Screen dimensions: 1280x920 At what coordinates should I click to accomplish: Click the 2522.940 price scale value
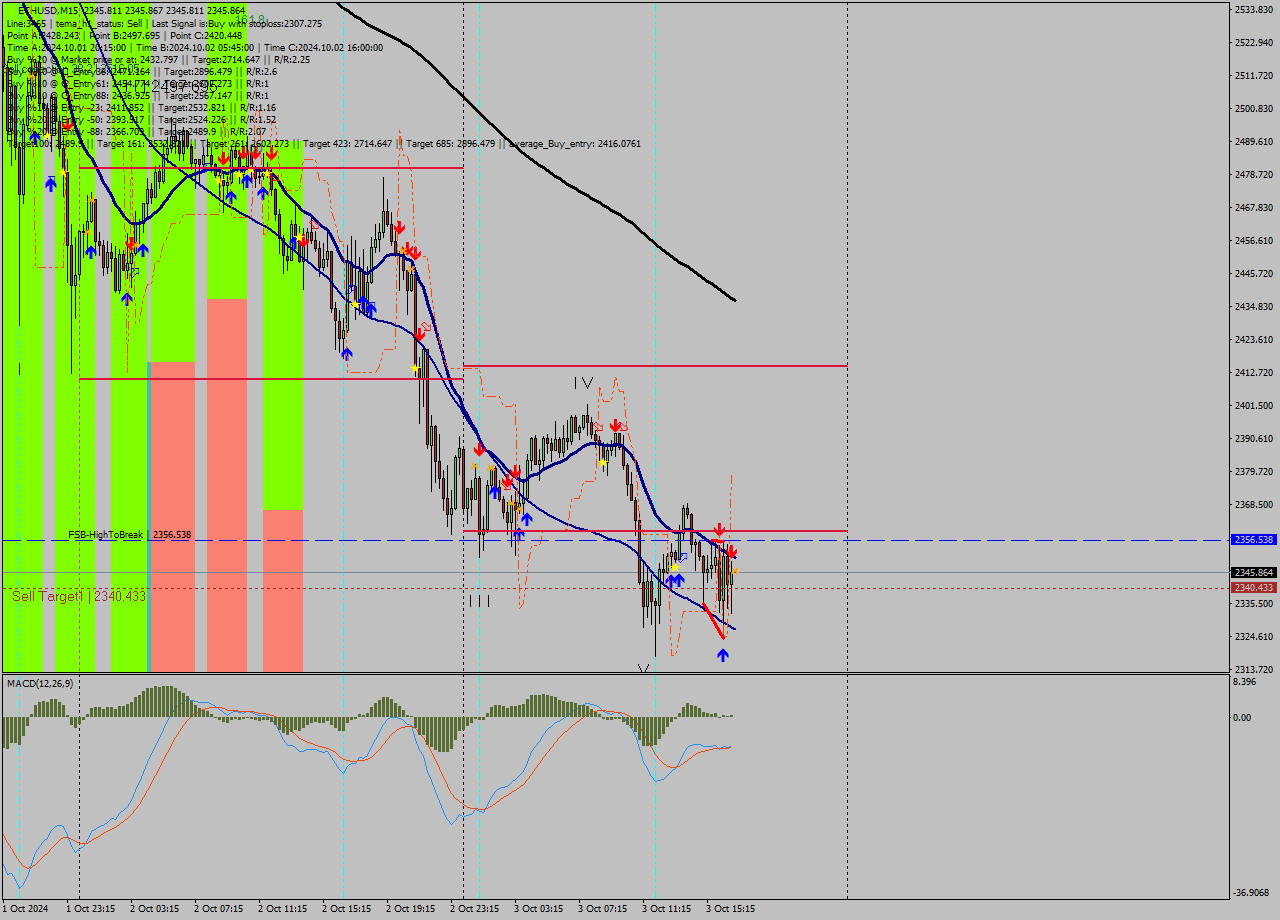1253,43
